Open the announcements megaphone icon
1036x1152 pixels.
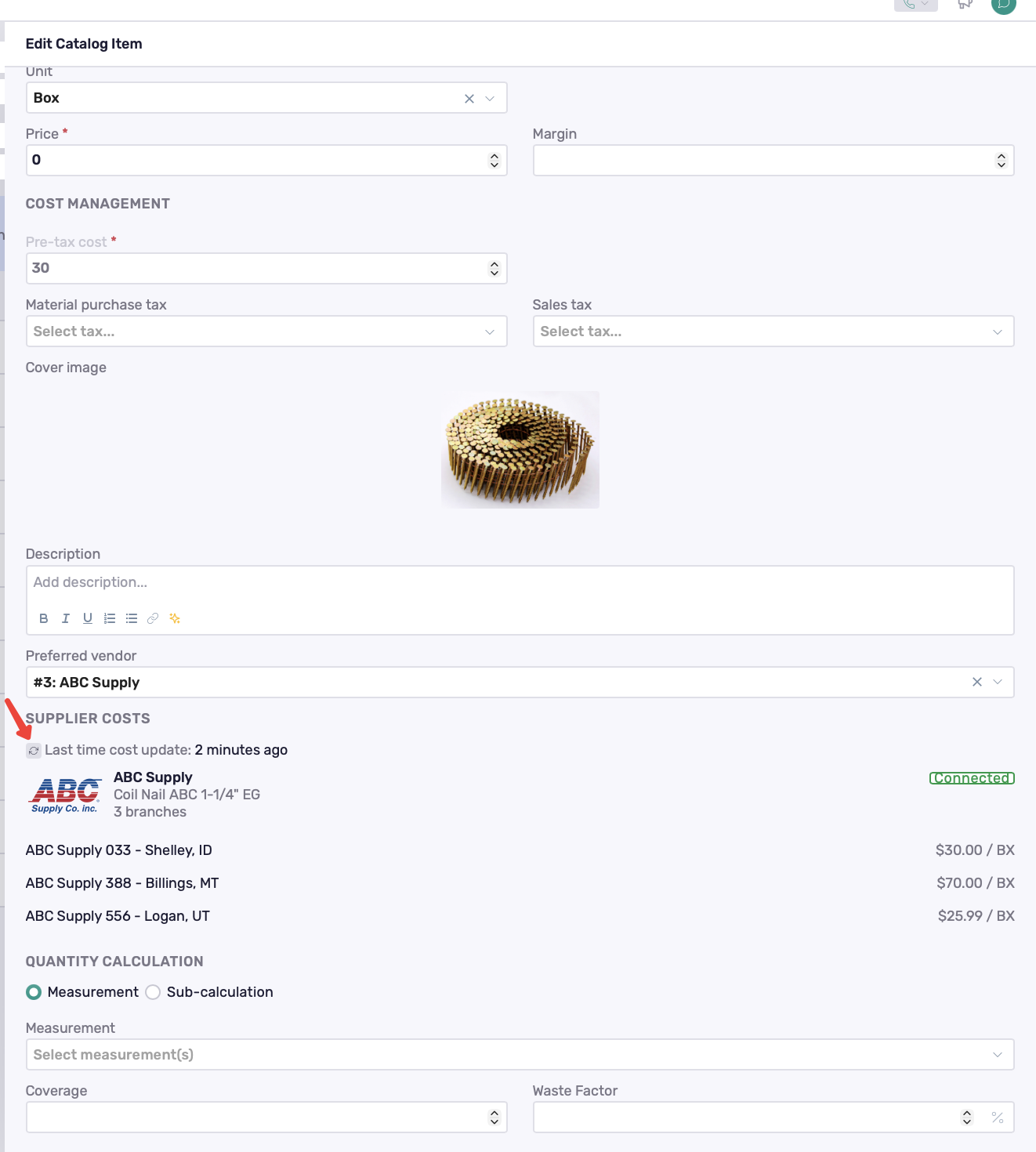pos(965,5)
